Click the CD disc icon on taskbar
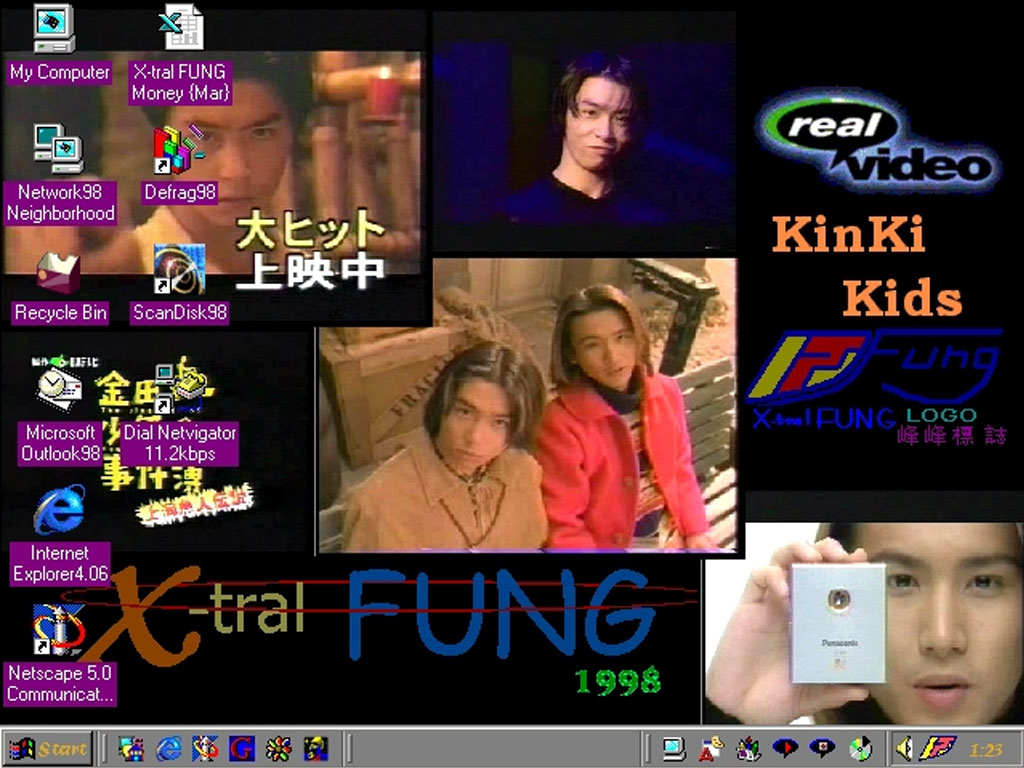 (859, 748)
